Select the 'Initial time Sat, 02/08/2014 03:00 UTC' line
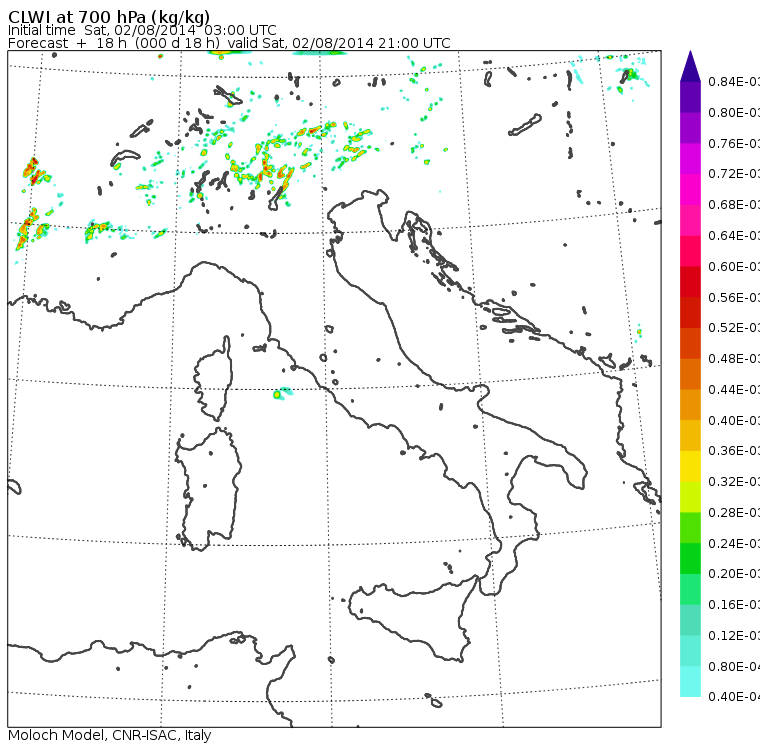The image size is (760, 749). point(142,31)
